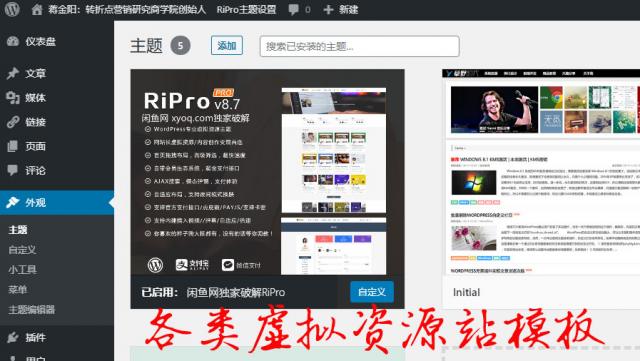This screenshot has height=361, width=640.
Task: Open 小工具 submenu link
Action: [22, 270]
